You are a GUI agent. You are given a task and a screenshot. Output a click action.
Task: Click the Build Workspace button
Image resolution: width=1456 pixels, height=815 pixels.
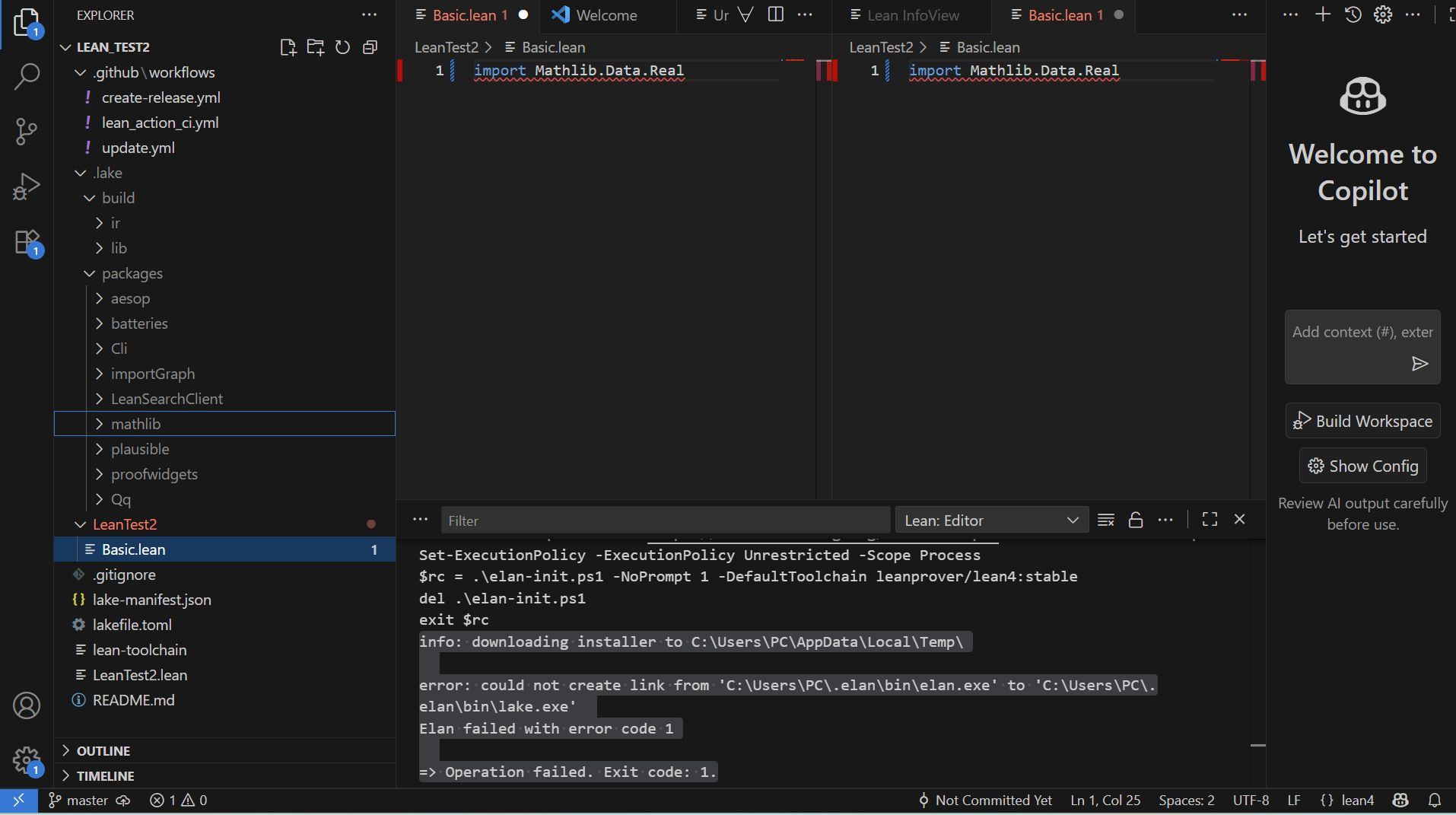point(1362,421)
